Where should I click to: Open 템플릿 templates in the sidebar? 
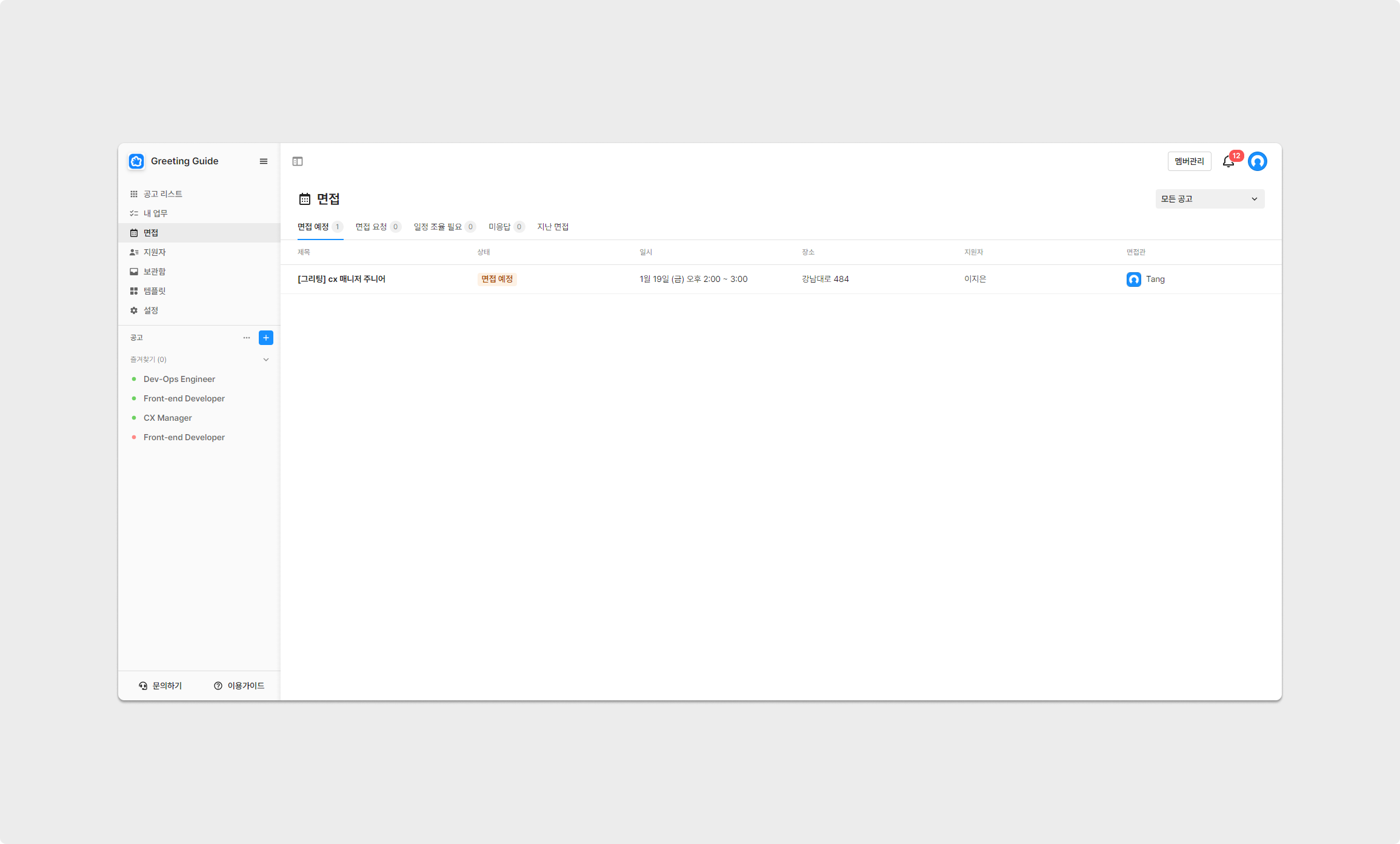(154, 291)
